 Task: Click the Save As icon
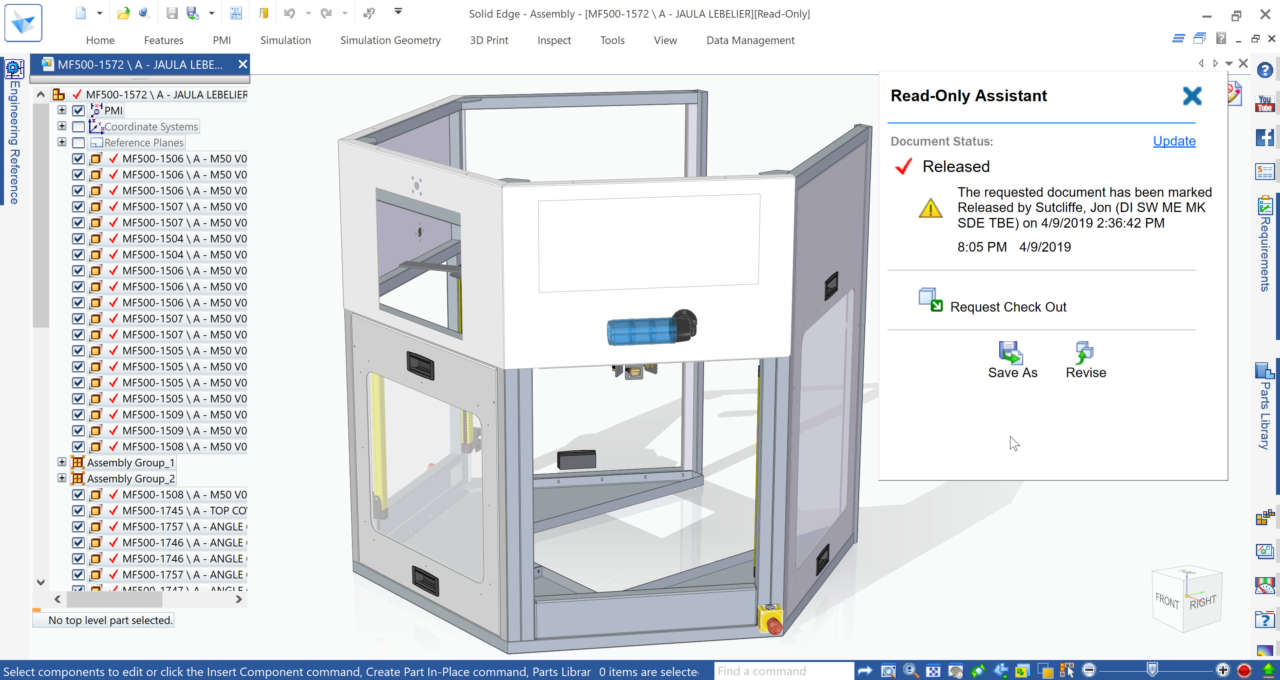click(x=1011, y=353)
